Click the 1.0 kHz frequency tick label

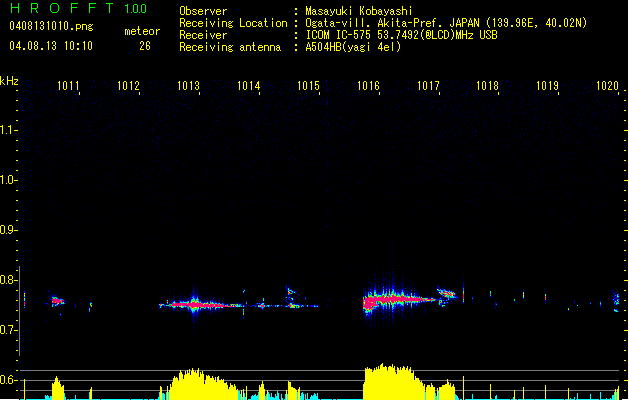click(8, 180)
